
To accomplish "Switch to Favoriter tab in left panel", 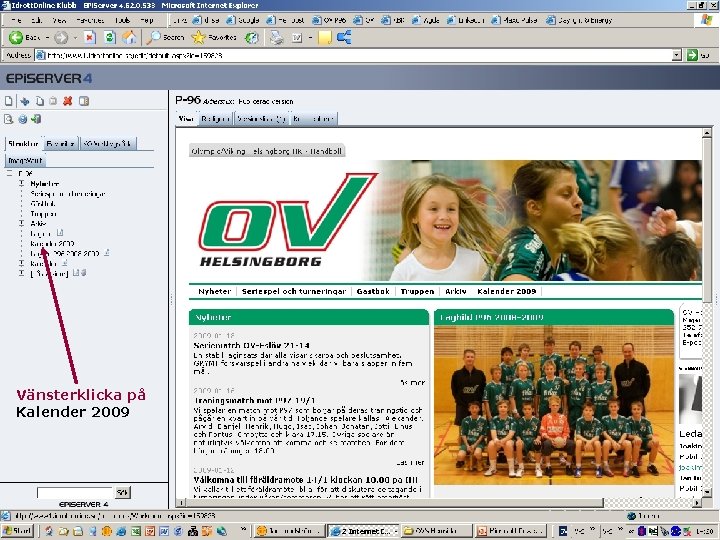I will click(61, 144).
